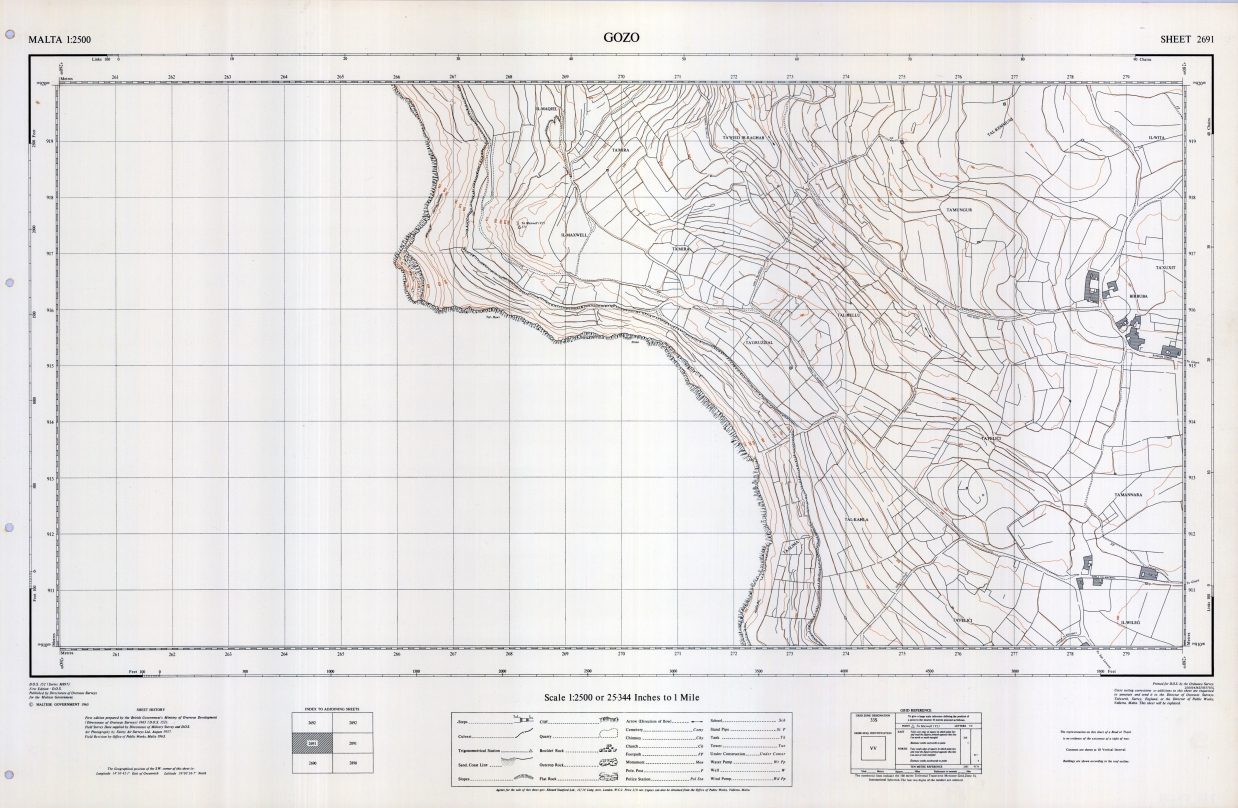This screenshot has height=808, width=1238.
Task: Click the TAL-KABLA place name
Action: tap(854, 520)
